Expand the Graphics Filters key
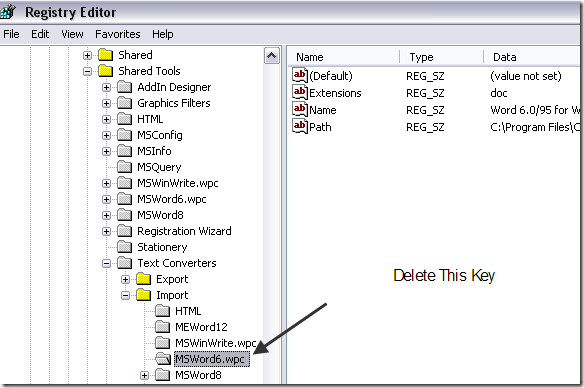 (107, 103)
